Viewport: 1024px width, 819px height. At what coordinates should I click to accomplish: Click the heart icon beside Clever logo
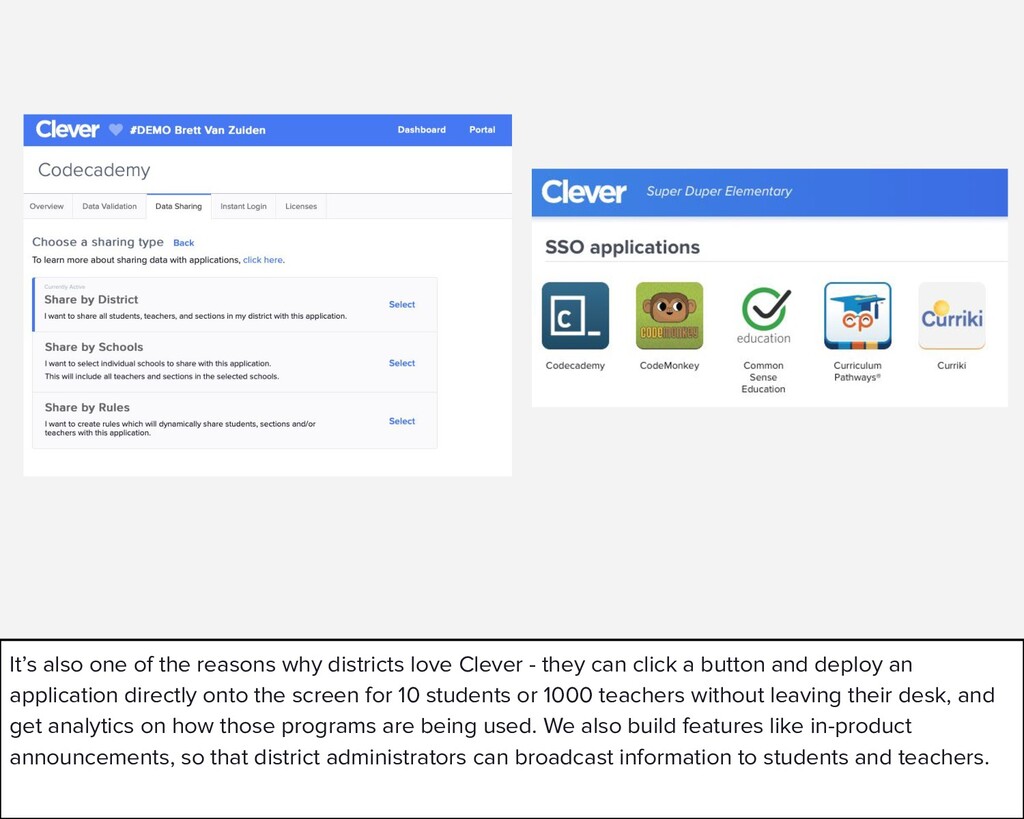pyautogui.click(x=115, y=129)
